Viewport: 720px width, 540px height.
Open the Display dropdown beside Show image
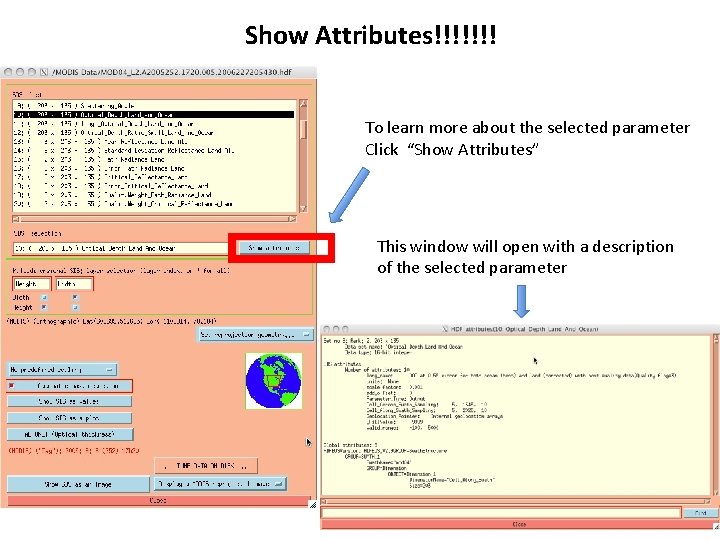click(x=221, y=484)
